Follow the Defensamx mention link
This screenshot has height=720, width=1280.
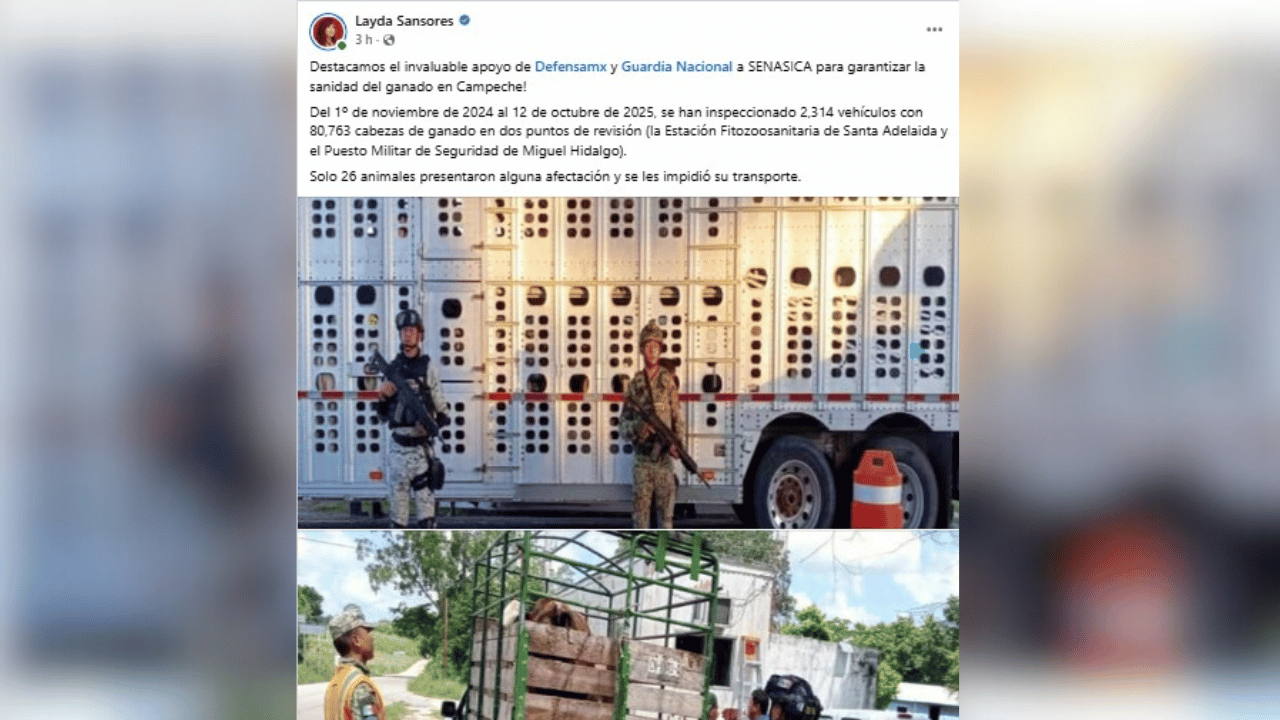click(571, 66)
